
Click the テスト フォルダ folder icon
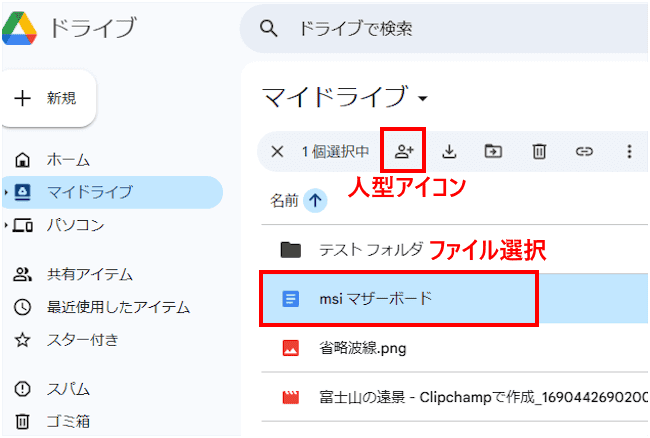coord(291,249)
